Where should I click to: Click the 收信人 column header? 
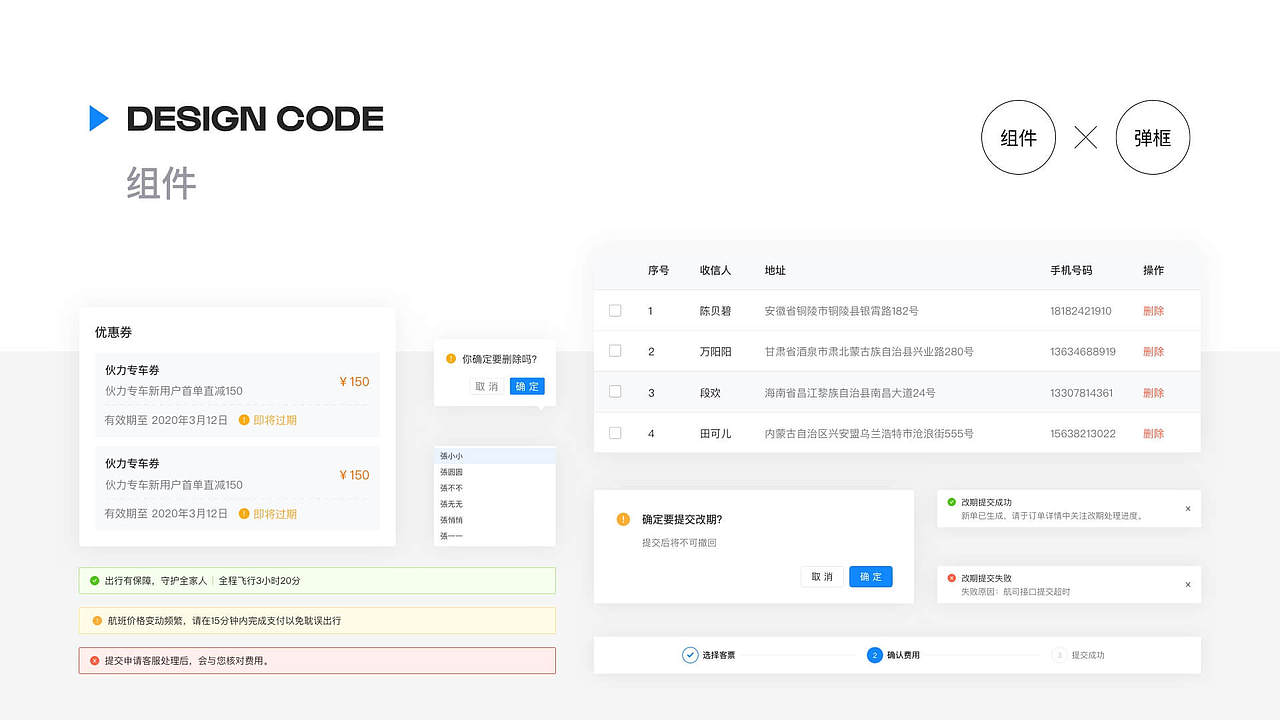715,270
